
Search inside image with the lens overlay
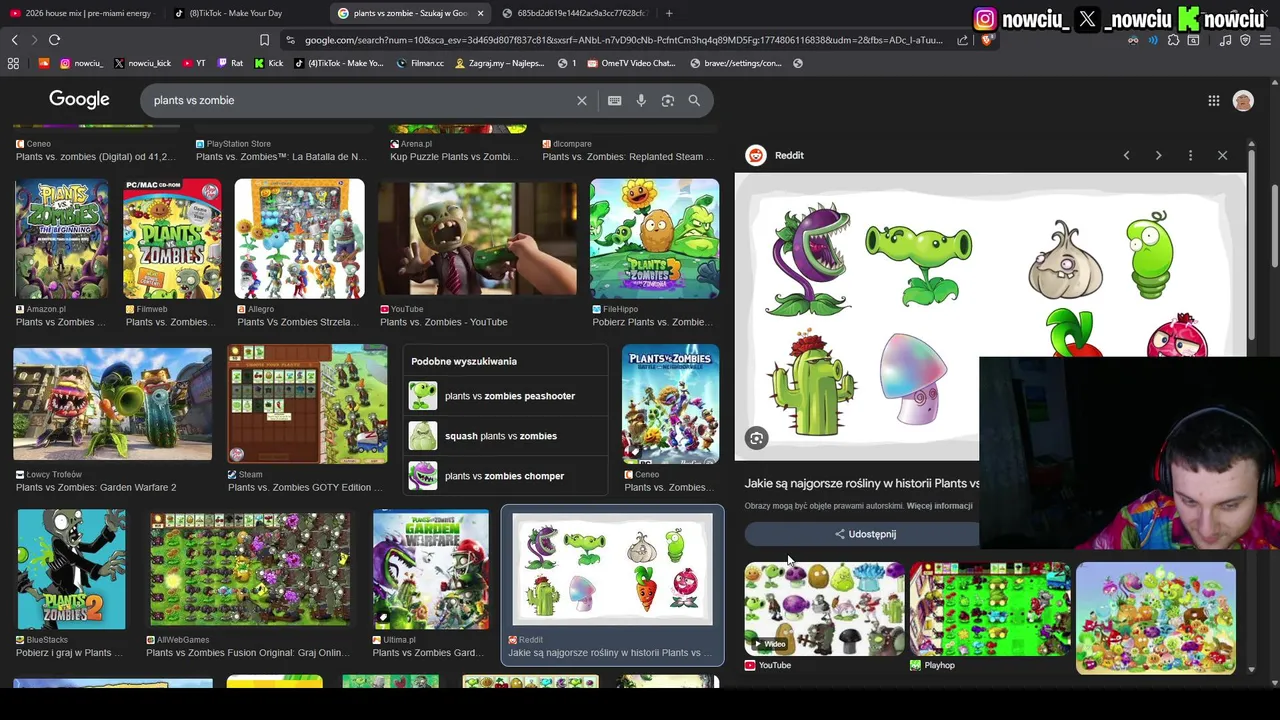tap(756, 438)
